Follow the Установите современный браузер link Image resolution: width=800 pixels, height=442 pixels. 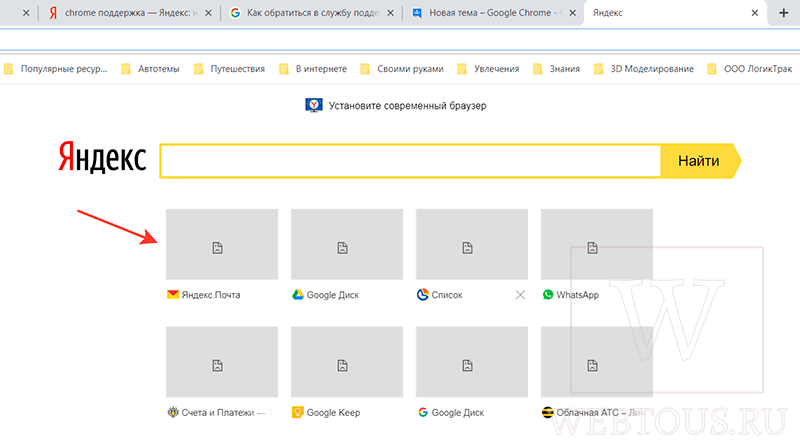click(x=407, y=106)
